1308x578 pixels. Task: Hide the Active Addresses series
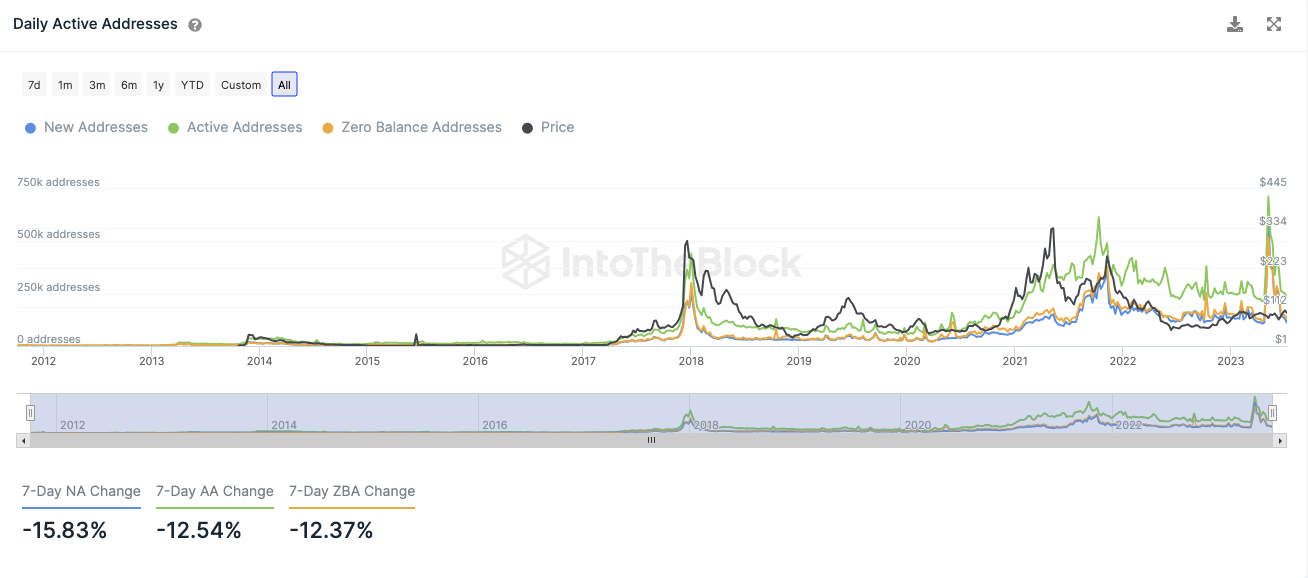click(x=235, y=127)
